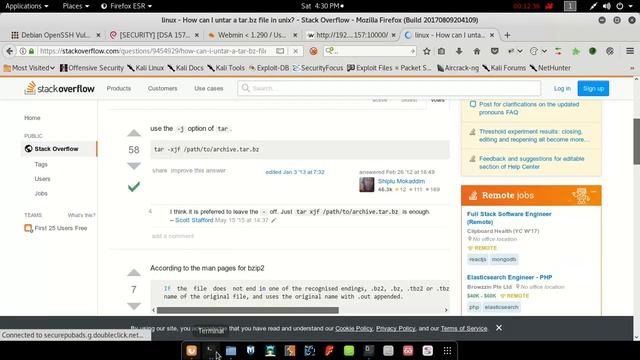Open the Customers link in the header
Viewport: 640px width, 360px height.
pyautogui.click(x=162, y=88)
